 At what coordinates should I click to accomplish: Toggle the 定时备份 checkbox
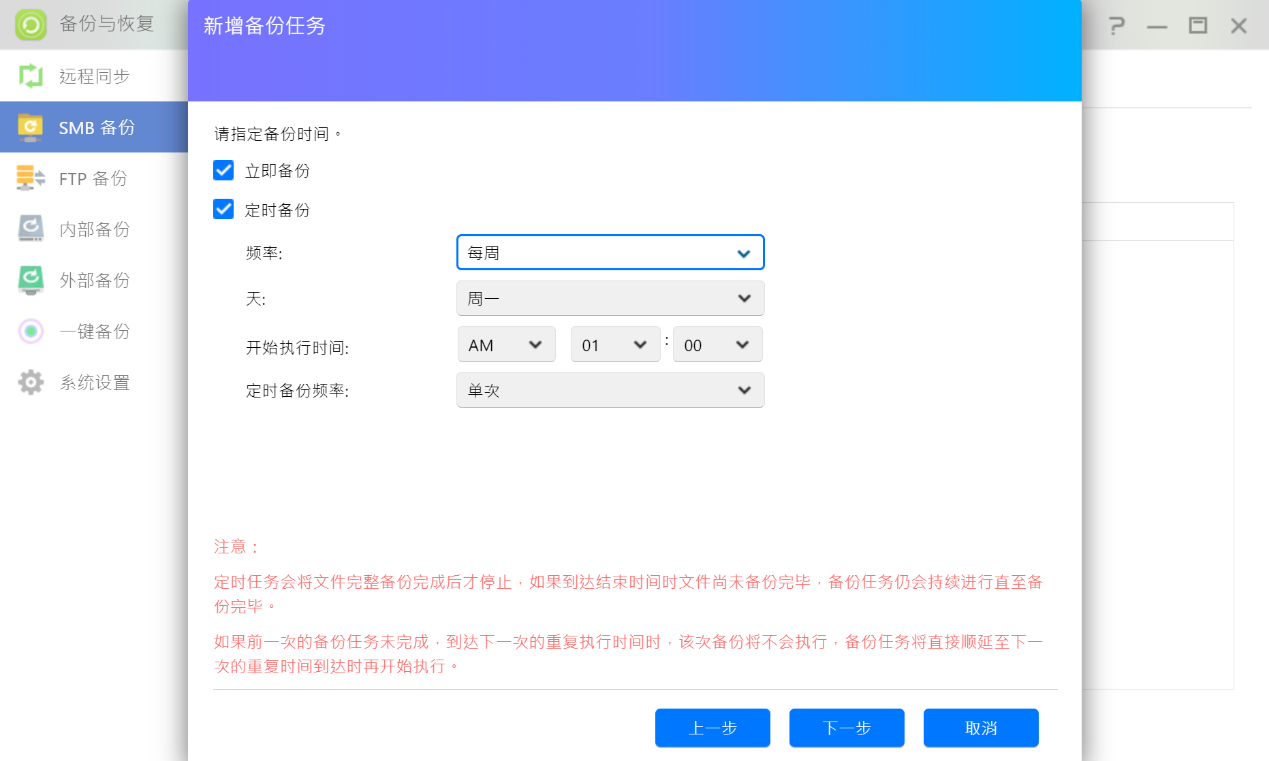(x=223, y=209)
